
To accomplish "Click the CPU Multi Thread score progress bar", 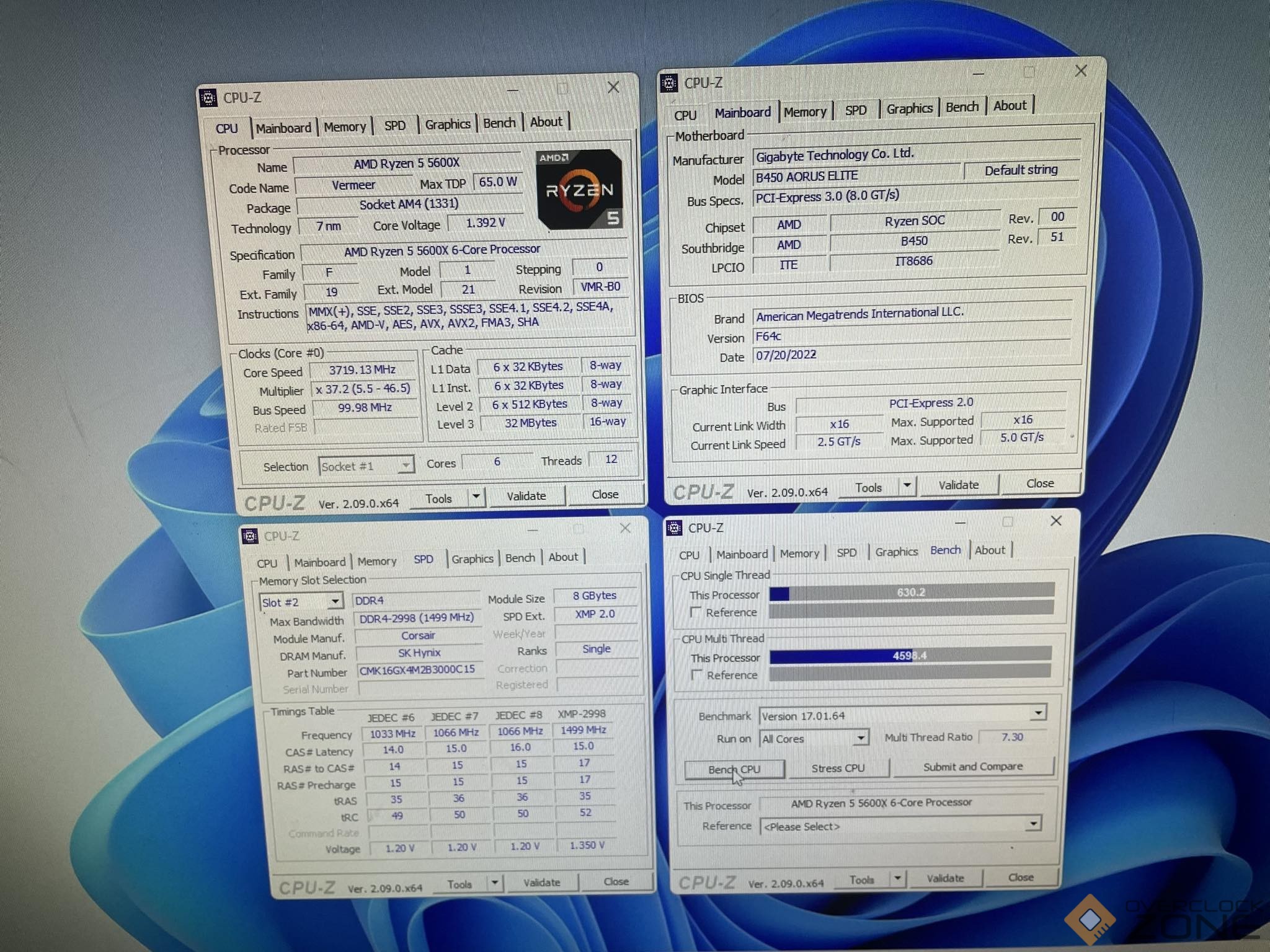I will 910,655.
